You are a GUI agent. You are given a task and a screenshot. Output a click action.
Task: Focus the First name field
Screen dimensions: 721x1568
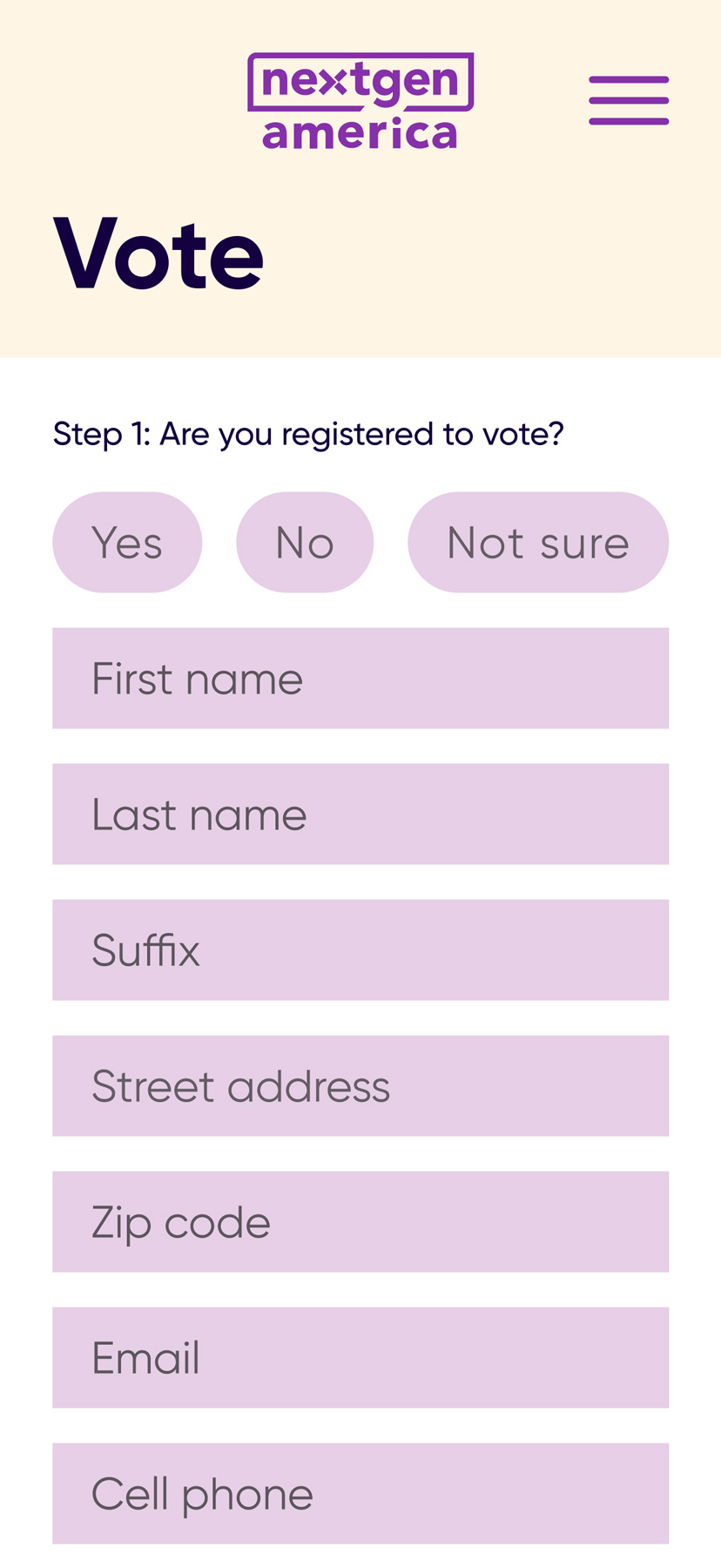click(360, 679)
